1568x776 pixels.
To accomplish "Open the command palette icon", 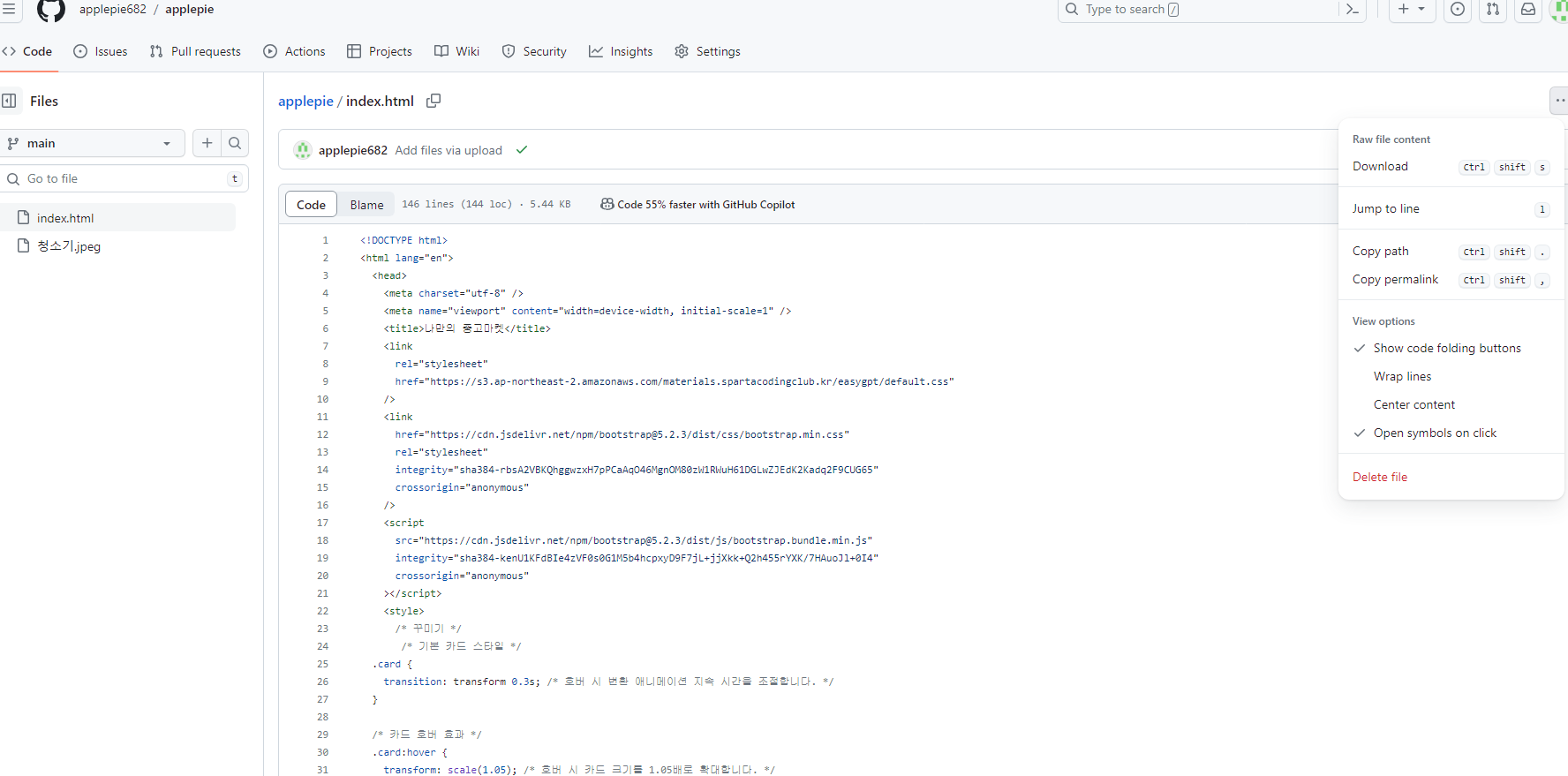I will click(x=1352, y=10).
